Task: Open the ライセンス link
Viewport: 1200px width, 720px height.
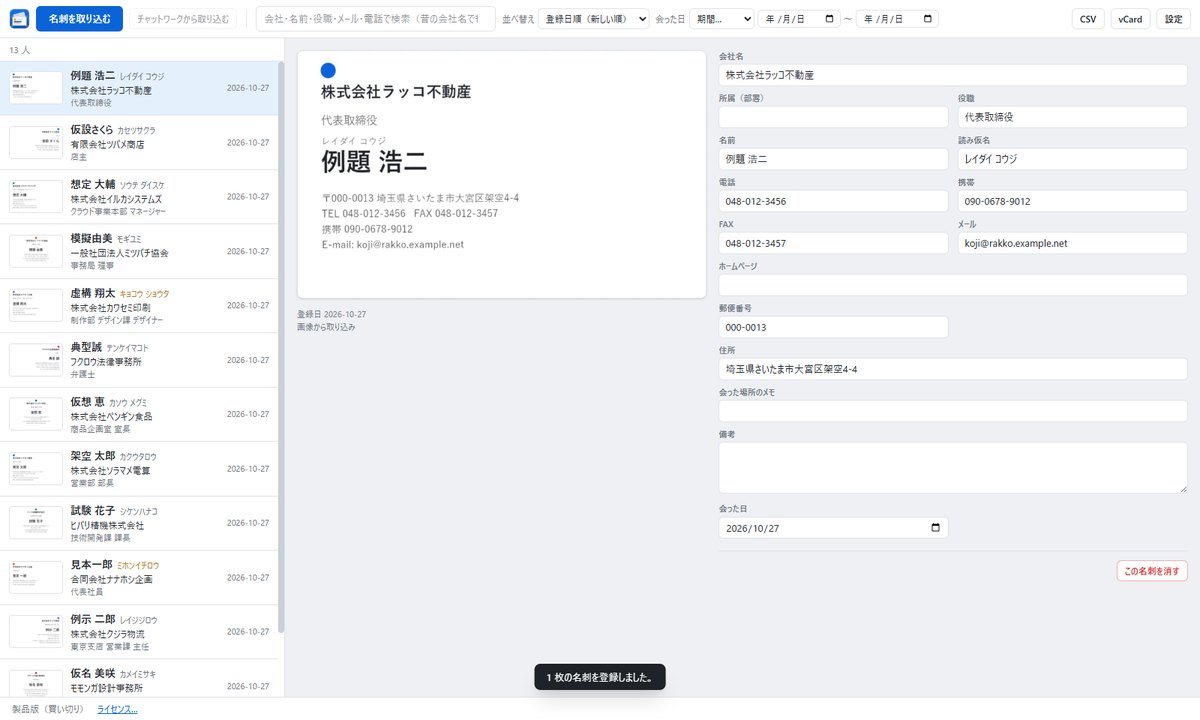Action: (x=117, y=709)
